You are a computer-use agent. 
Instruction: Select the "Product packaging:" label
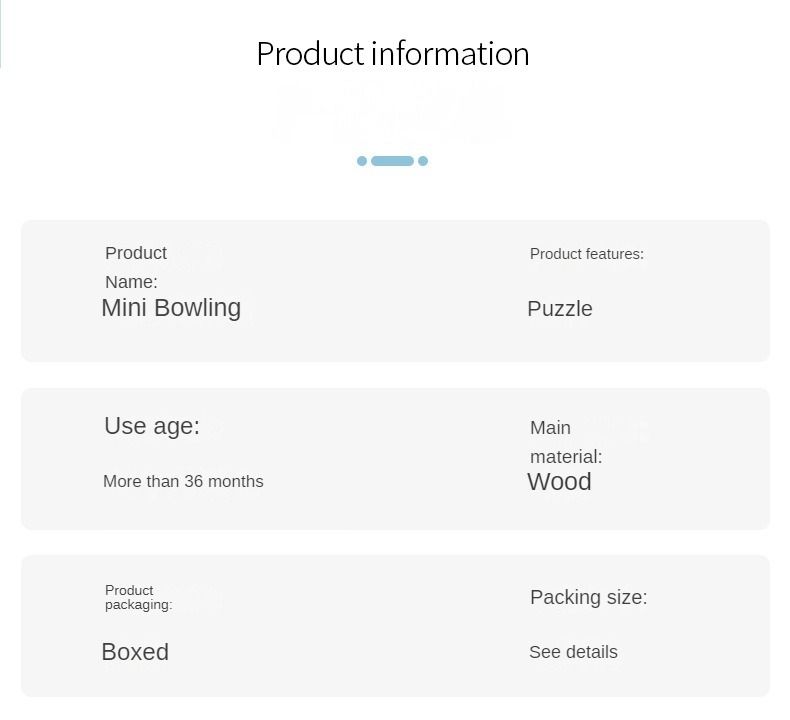point(138,597)
